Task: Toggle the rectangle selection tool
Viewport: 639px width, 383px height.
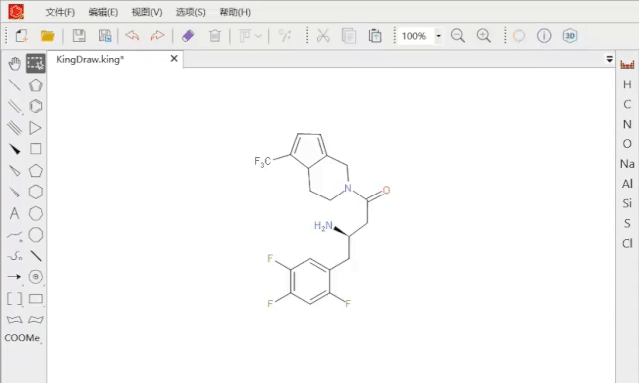Action: click(x=35, y=64)
